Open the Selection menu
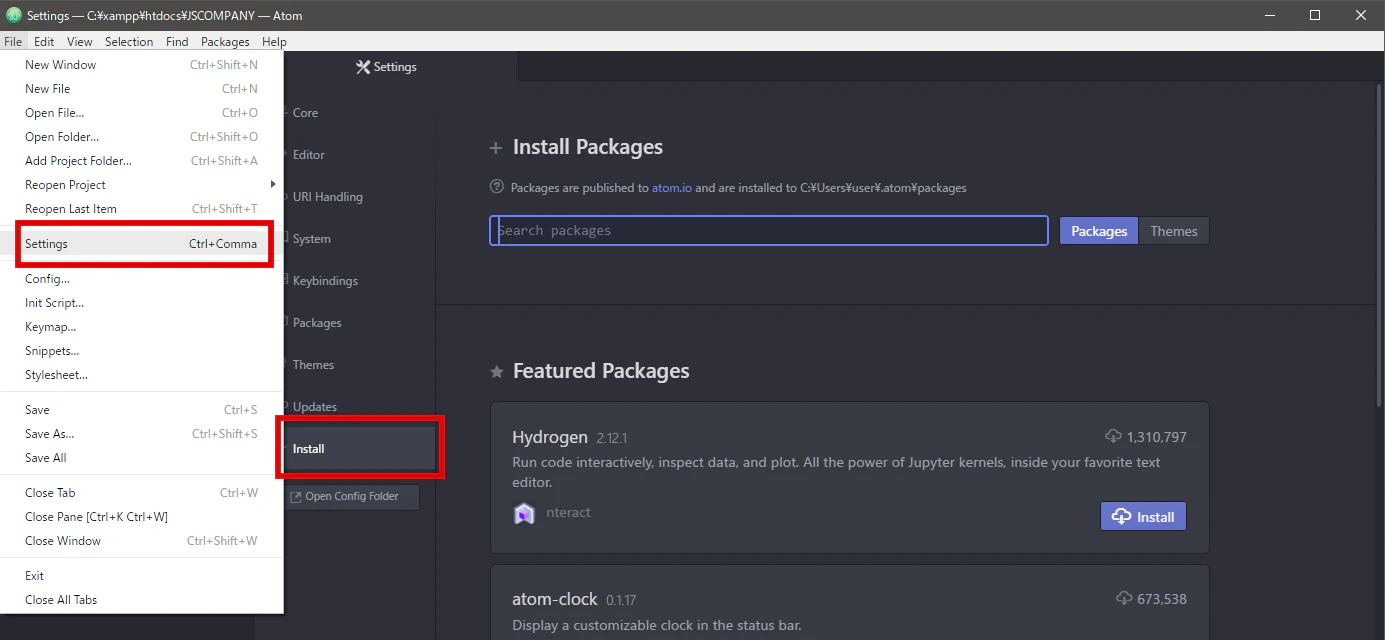The width and height of the screenshot is (1385, 640). [129, 42]
